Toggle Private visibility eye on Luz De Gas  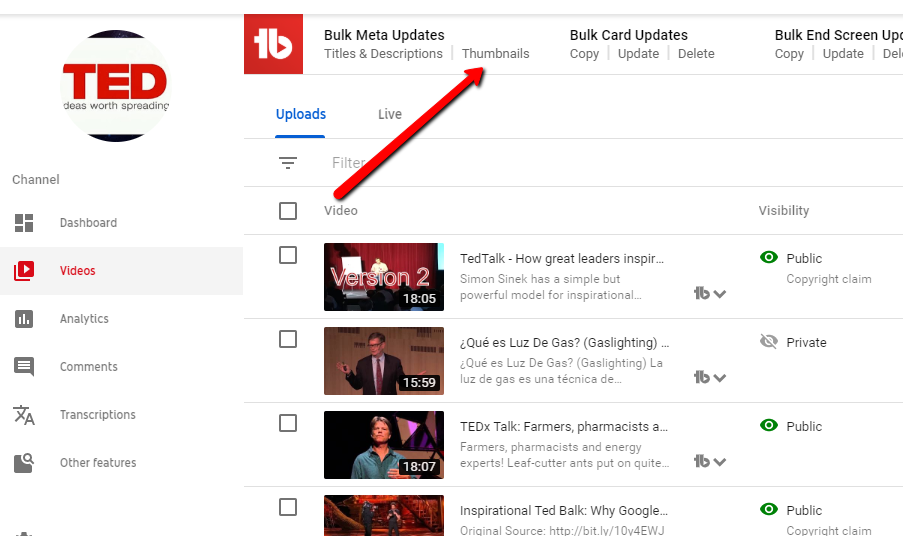click(768, 342)
